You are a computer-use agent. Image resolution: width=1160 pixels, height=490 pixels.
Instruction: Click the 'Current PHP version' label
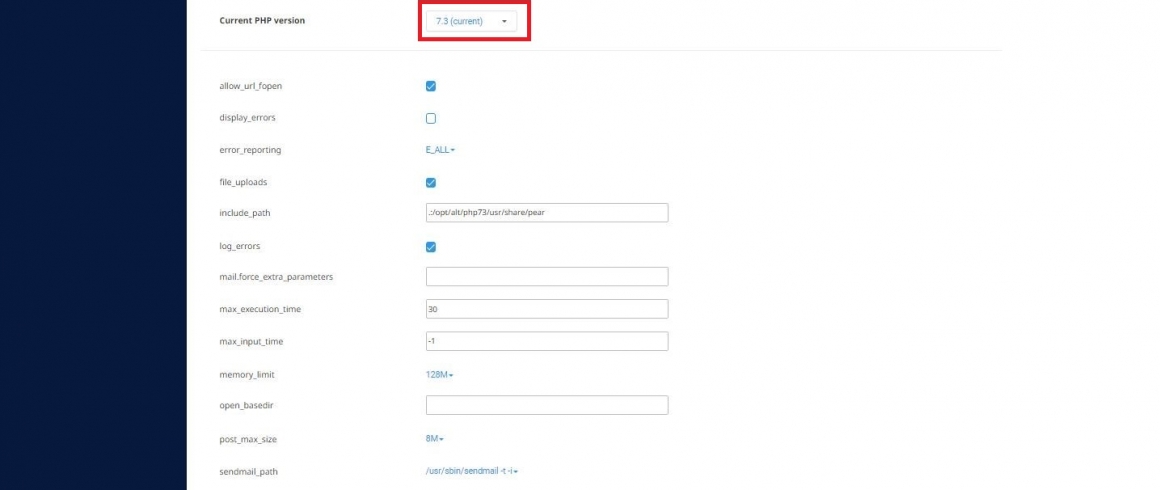tap(262, 21)
